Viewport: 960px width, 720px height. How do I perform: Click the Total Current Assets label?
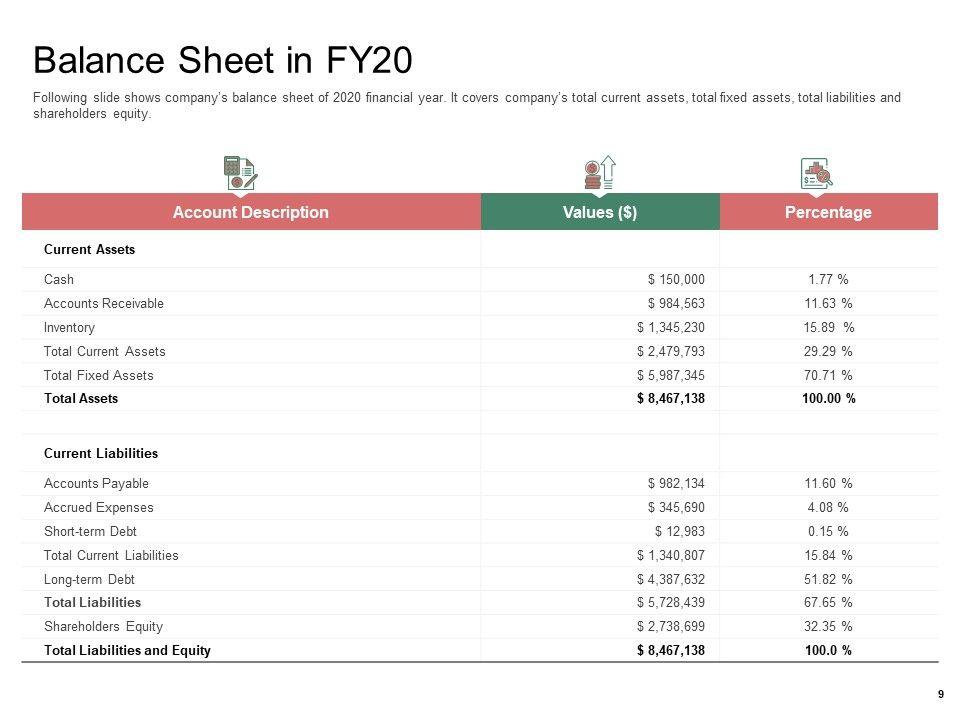[x=105, y=352]
